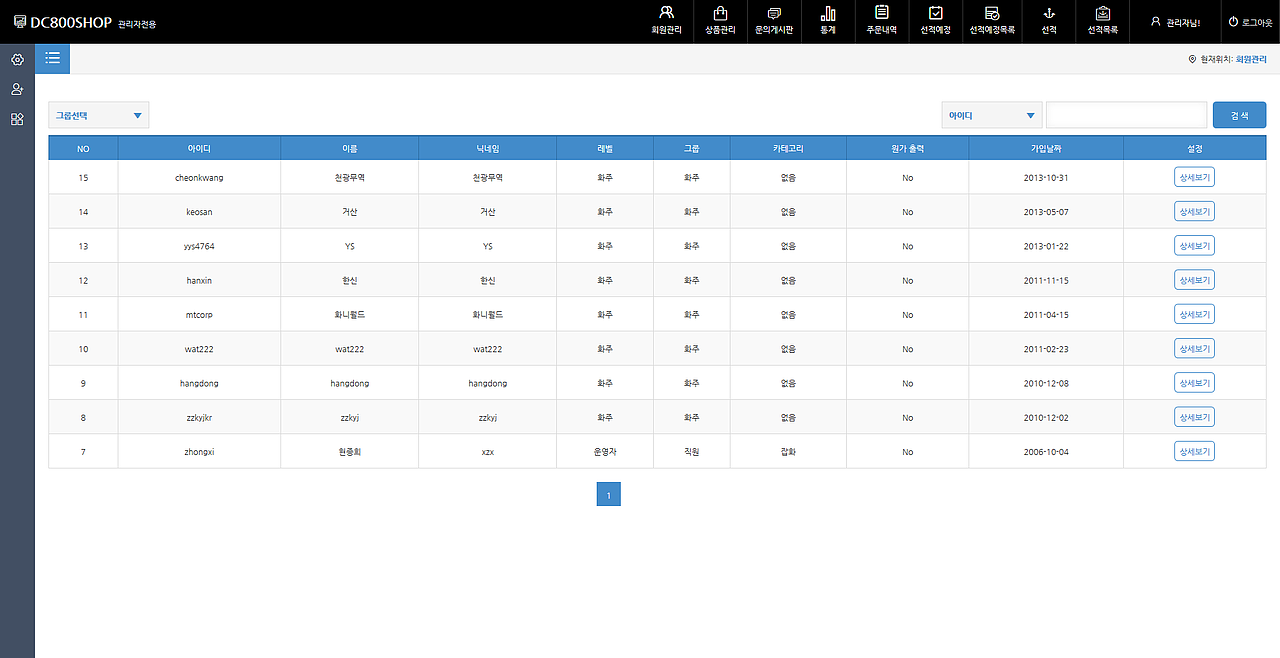1280x658 pixels.
Task: Click 상세보기 for wat222 row
Action: coord(1194,348)
